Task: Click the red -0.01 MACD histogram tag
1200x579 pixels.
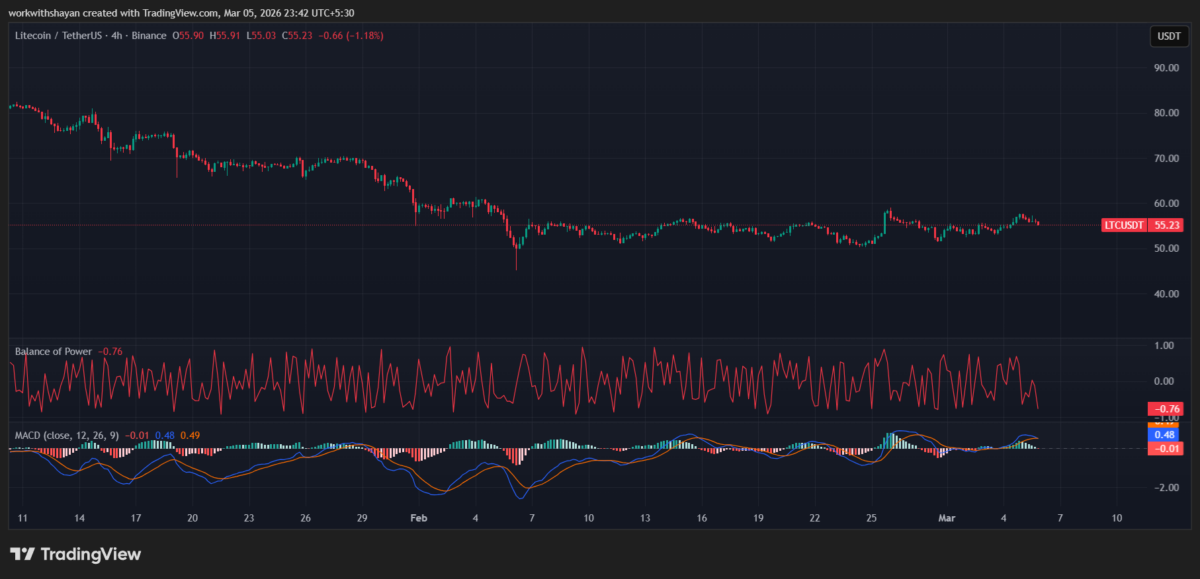Action: click(1164, 448)
